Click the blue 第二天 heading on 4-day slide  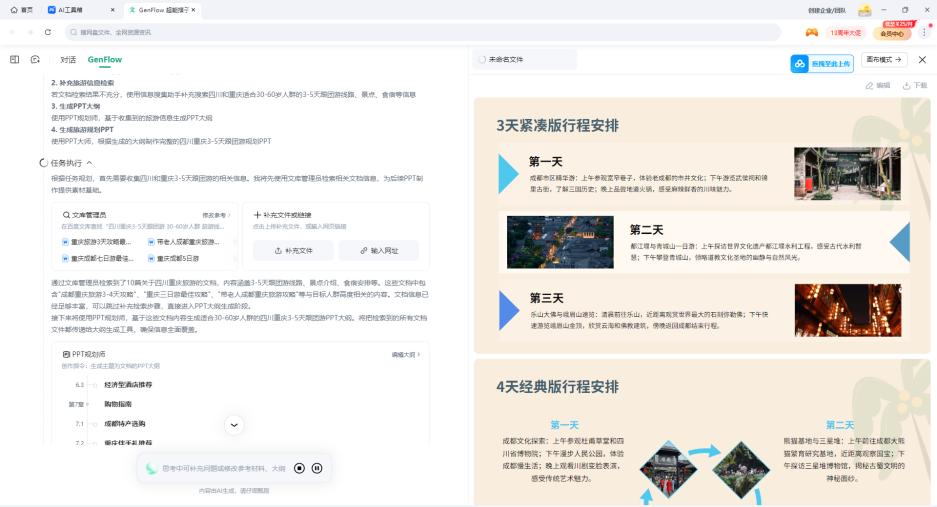840,425
